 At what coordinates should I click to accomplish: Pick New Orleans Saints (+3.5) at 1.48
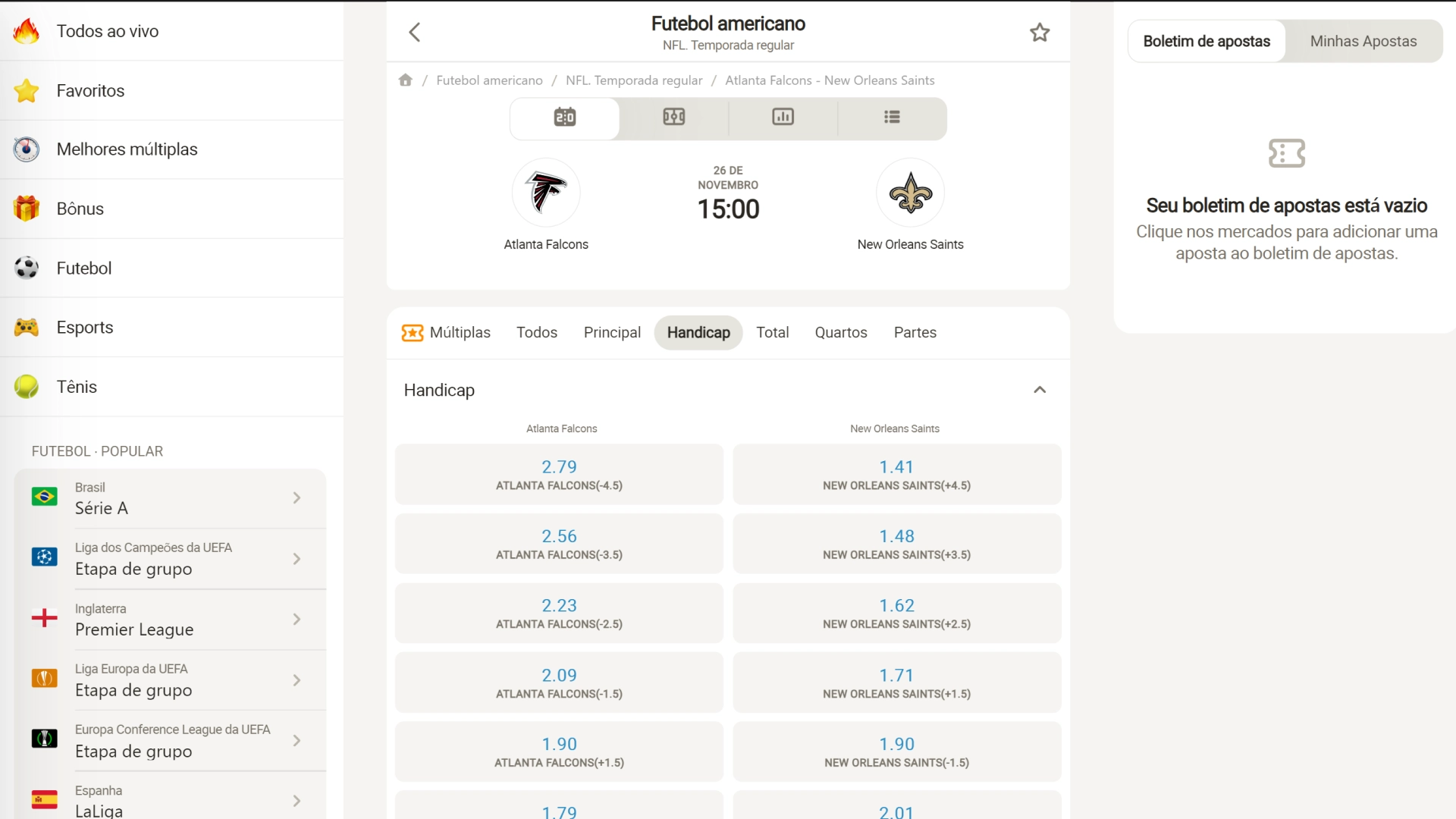pos(896,544)
